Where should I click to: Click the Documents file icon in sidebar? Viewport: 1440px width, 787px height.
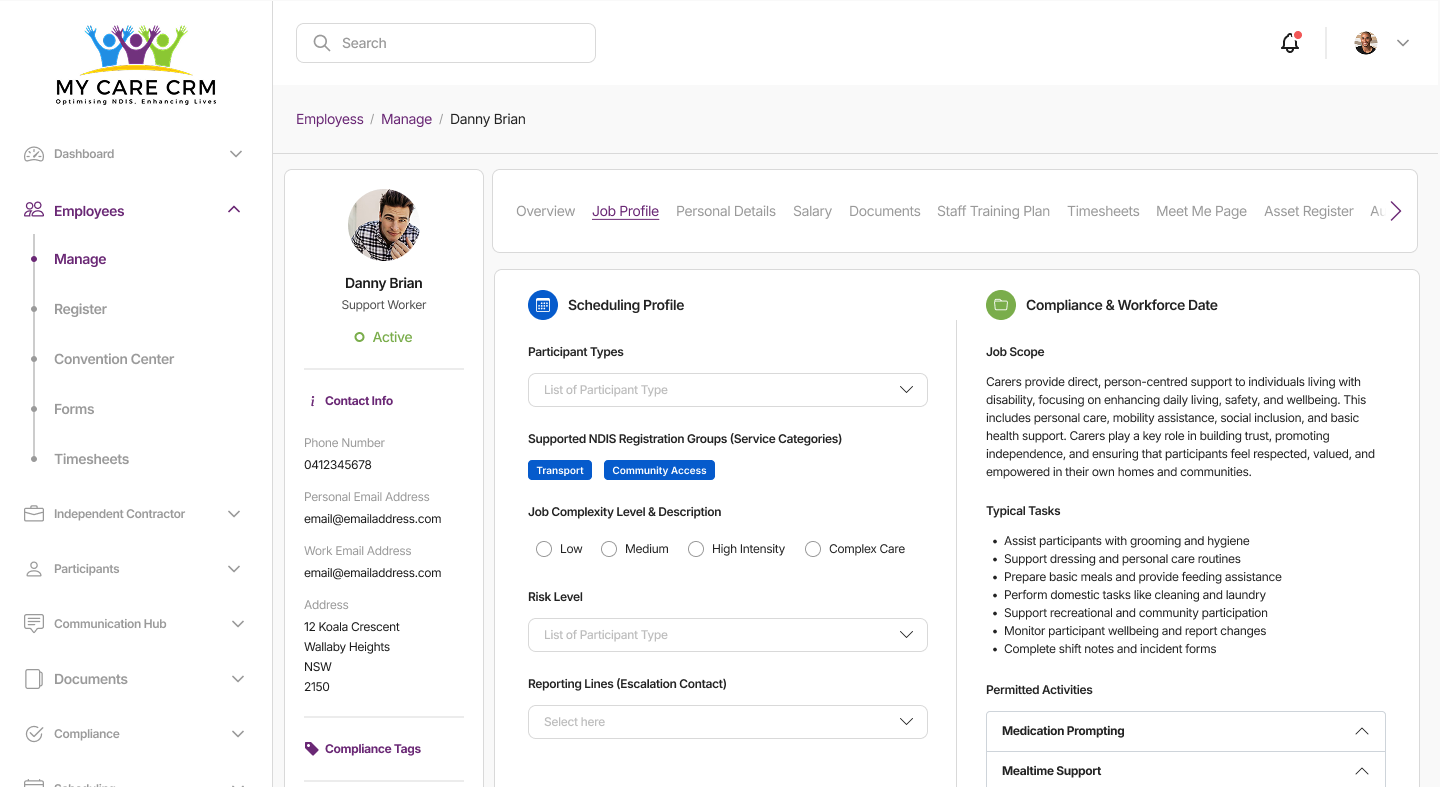point(34,679)
